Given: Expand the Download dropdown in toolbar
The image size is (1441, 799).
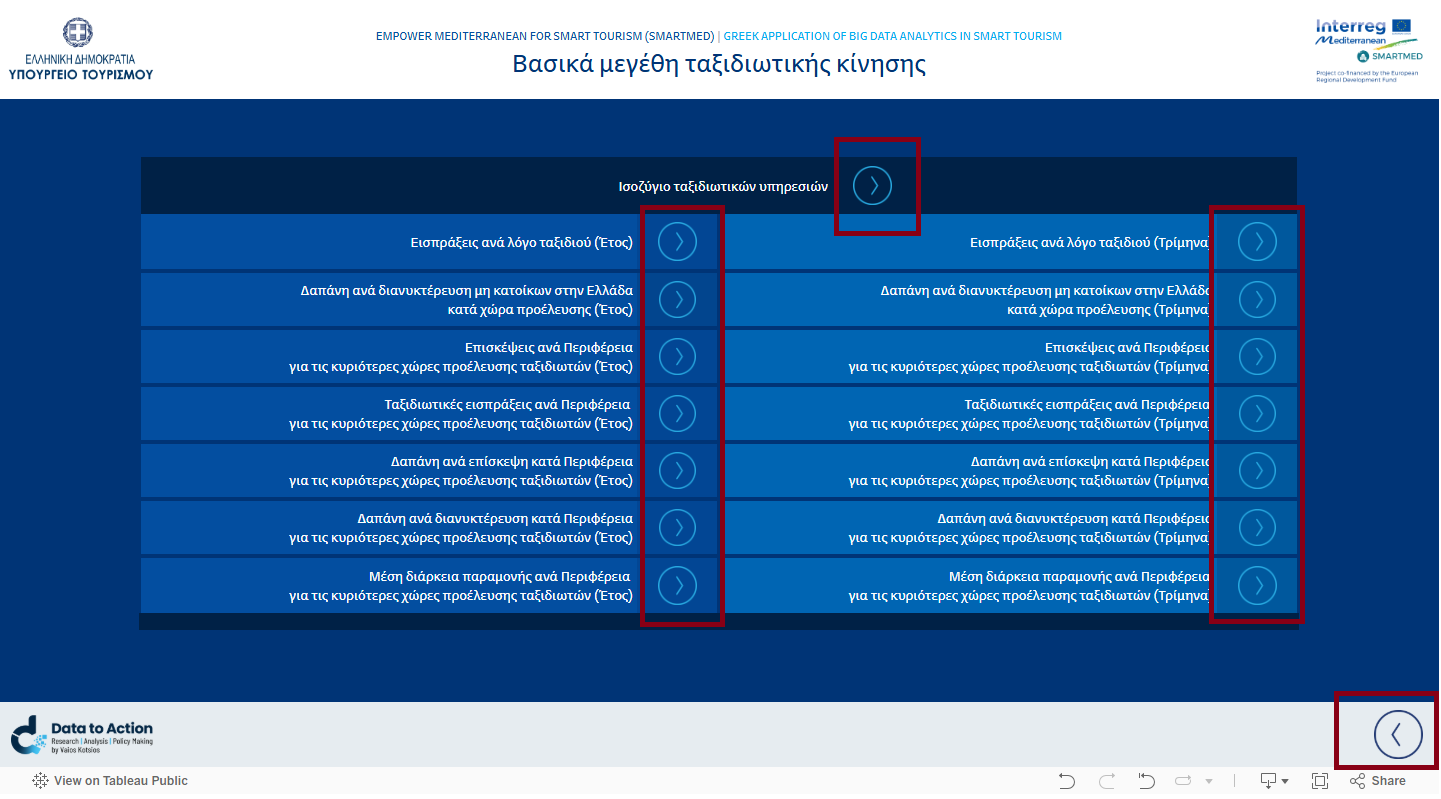Looking at the screenshot, I should (x=1273, y=781).
